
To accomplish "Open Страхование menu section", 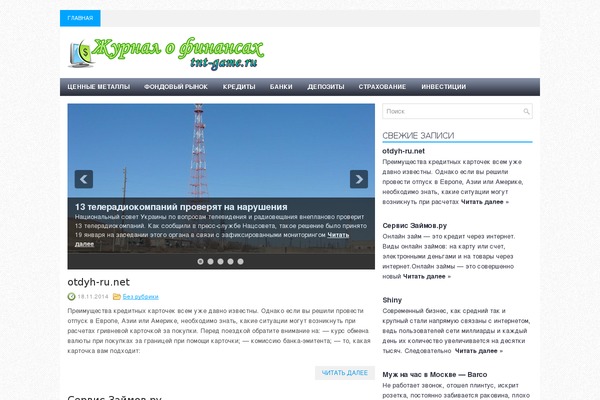I will click(x=382, y=87).
